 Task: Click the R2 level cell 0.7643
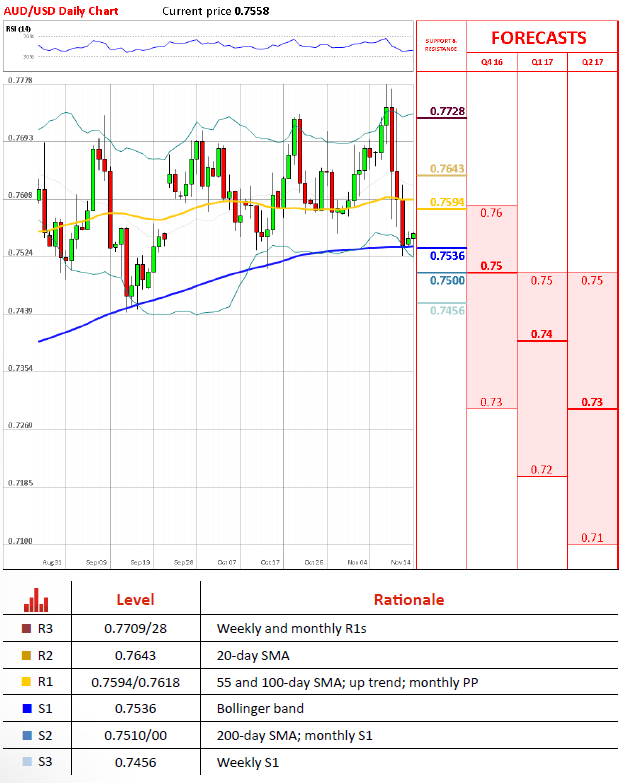[135, 655]
